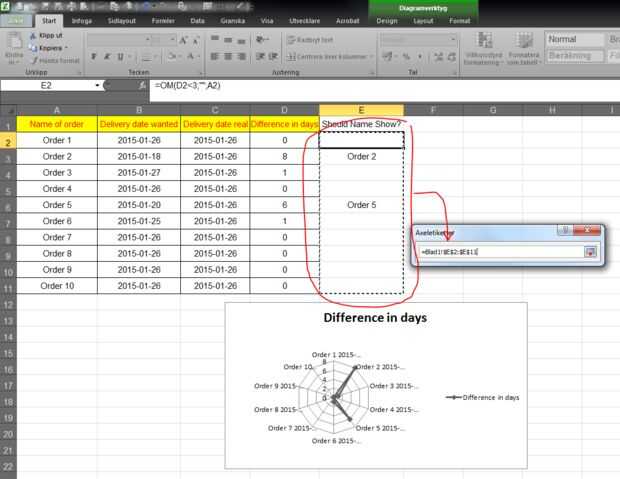Click the insert function fx icon
This screenshot has height=479, width=620.
(142, 85)
